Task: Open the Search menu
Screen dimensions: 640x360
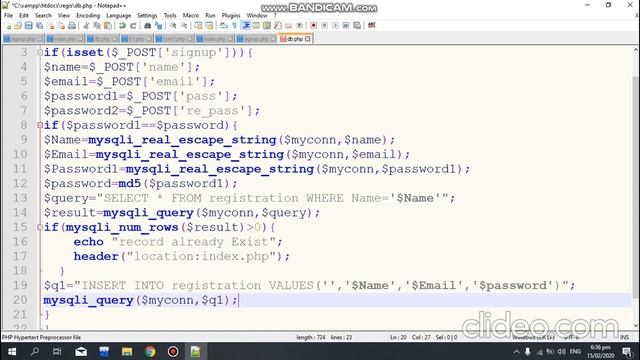Action: 43,16
